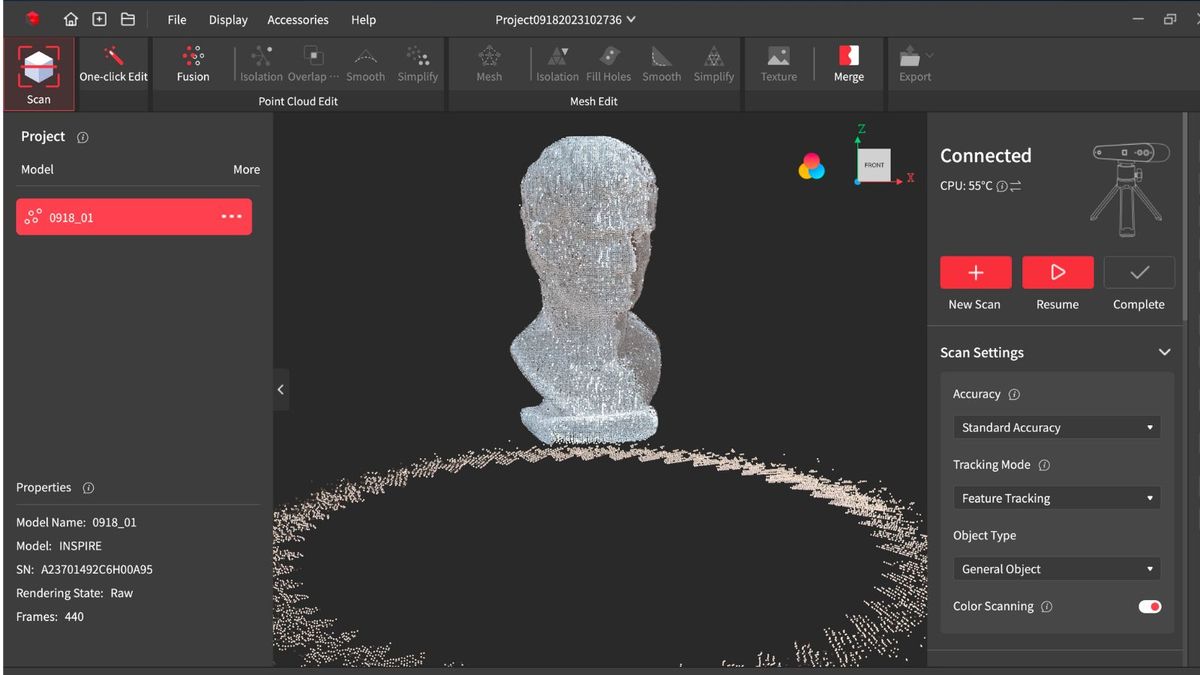1200x675 pixels.
Task: Click the Texture tool icon
Action: [778, 62]
